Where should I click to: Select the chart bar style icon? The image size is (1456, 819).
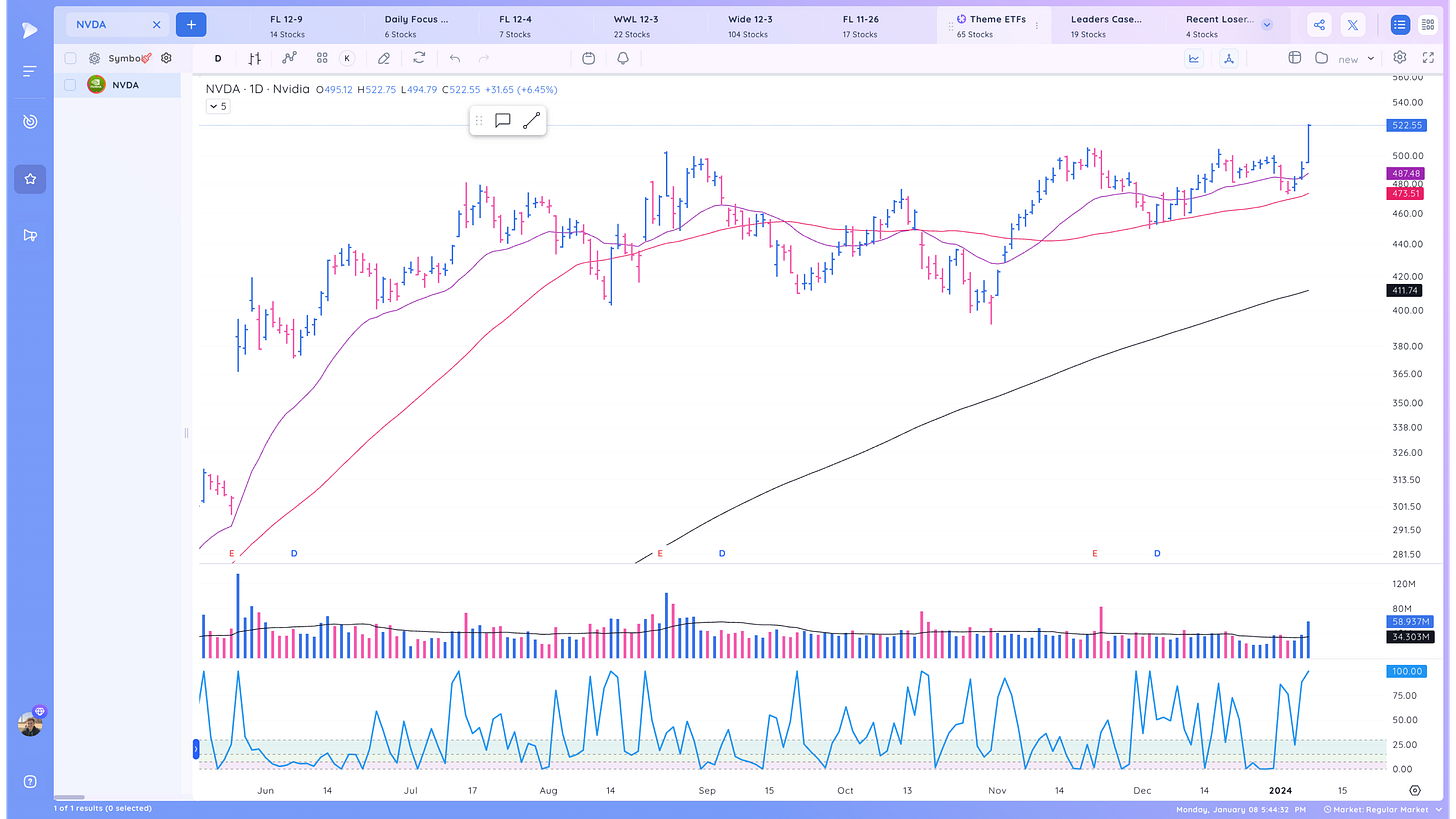pyautogui.click(x=254, y=59)
